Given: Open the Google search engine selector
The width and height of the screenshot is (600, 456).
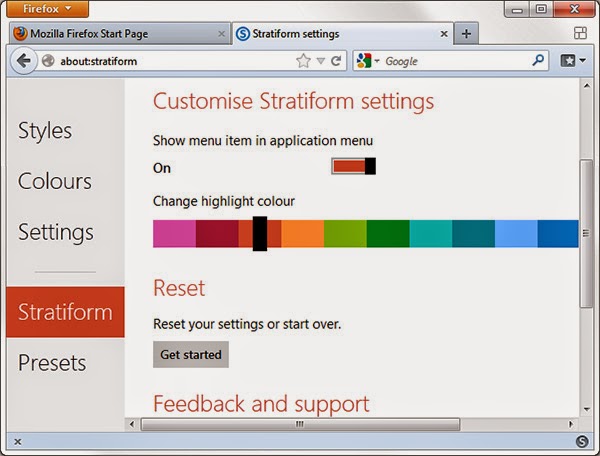Looking at the screenshot, I should (x=368, y=61).
